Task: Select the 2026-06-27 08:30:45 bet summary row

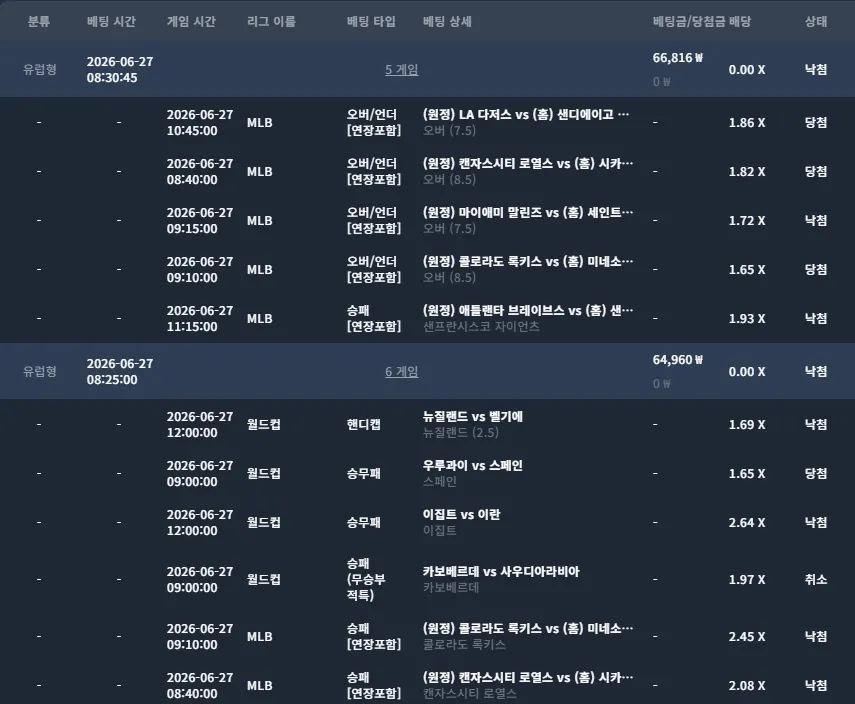Action: point(428,69)
